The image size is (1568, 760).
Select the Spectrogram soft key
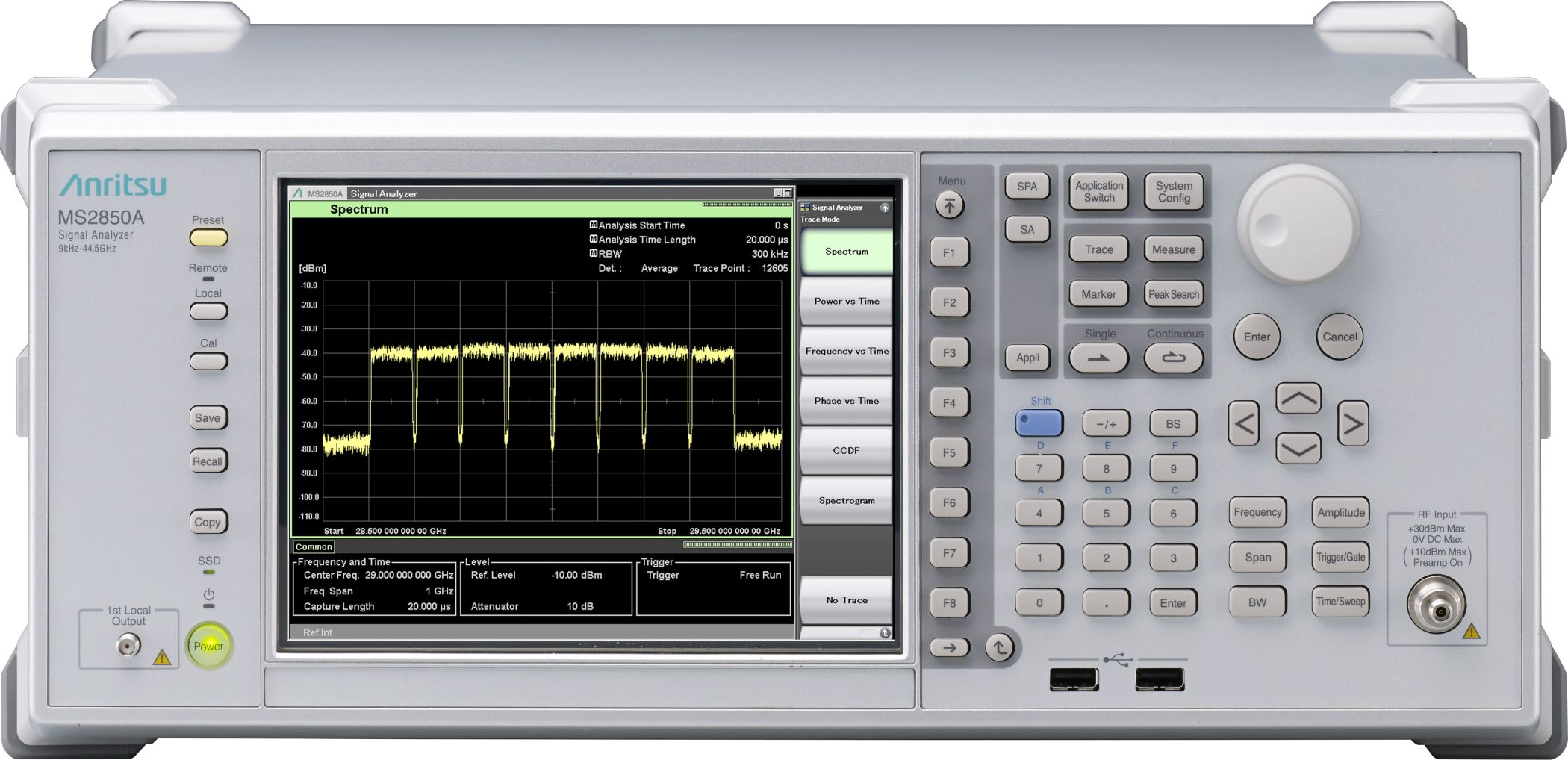coord(845,500)
